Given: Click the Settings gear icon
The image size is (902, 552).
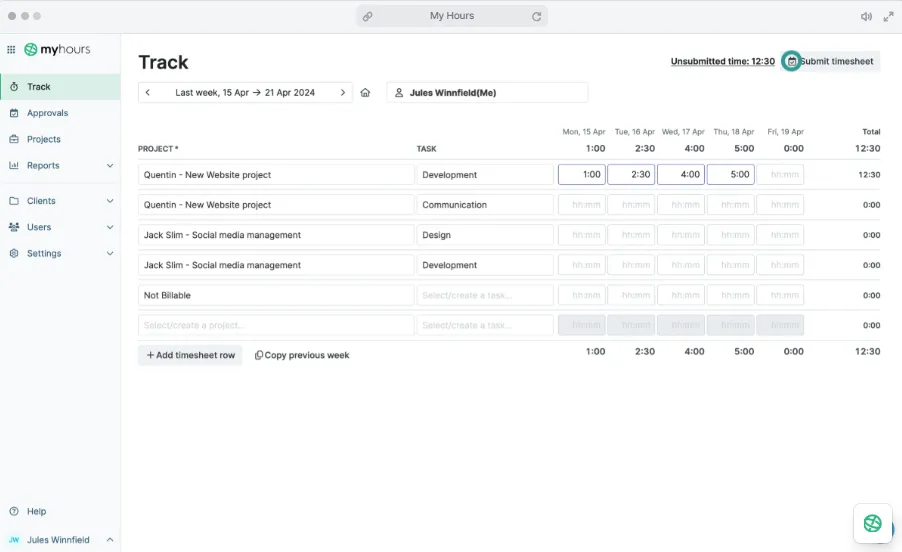Looking at the screenshot, I should 14,254.
